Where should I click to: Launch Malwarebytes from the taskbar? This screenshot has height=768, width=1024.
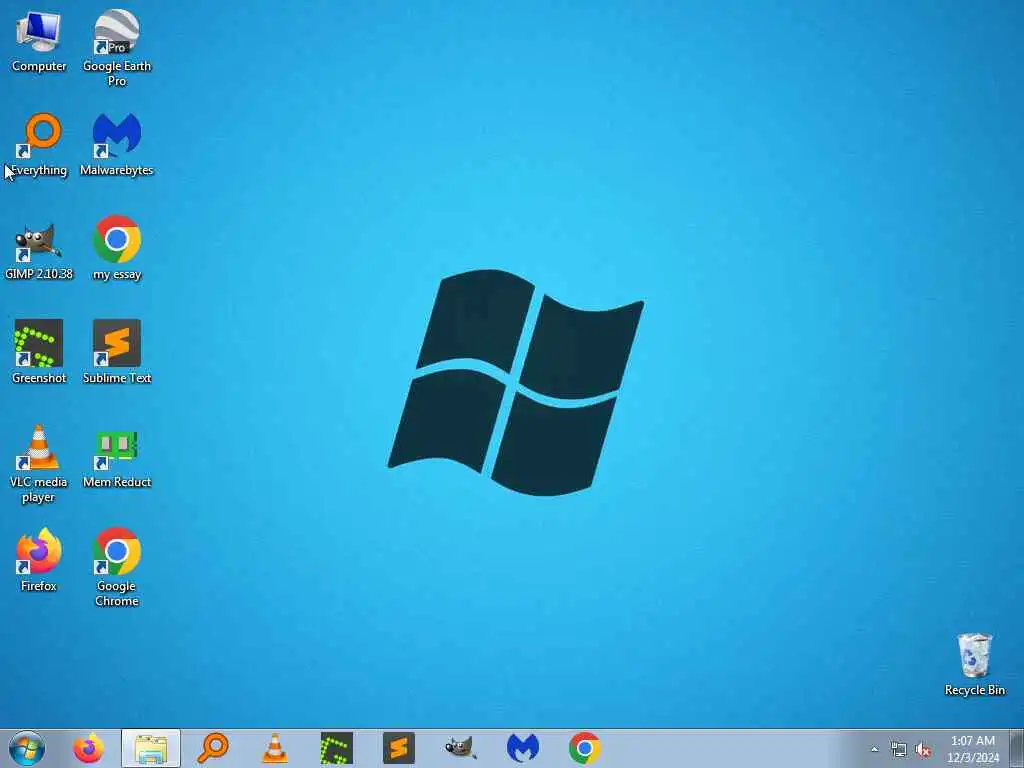click(523, 748)
